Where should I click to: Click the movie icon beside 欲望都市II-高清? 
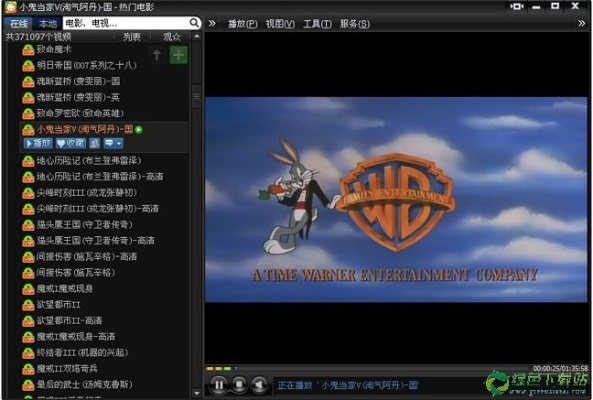[28, 321]
